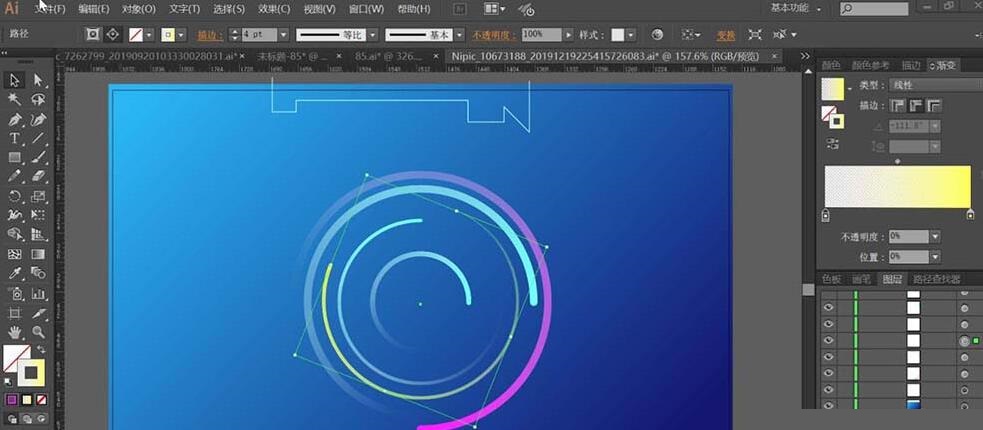Select the Direct Selection tool (white arrow)

point(38,80)
